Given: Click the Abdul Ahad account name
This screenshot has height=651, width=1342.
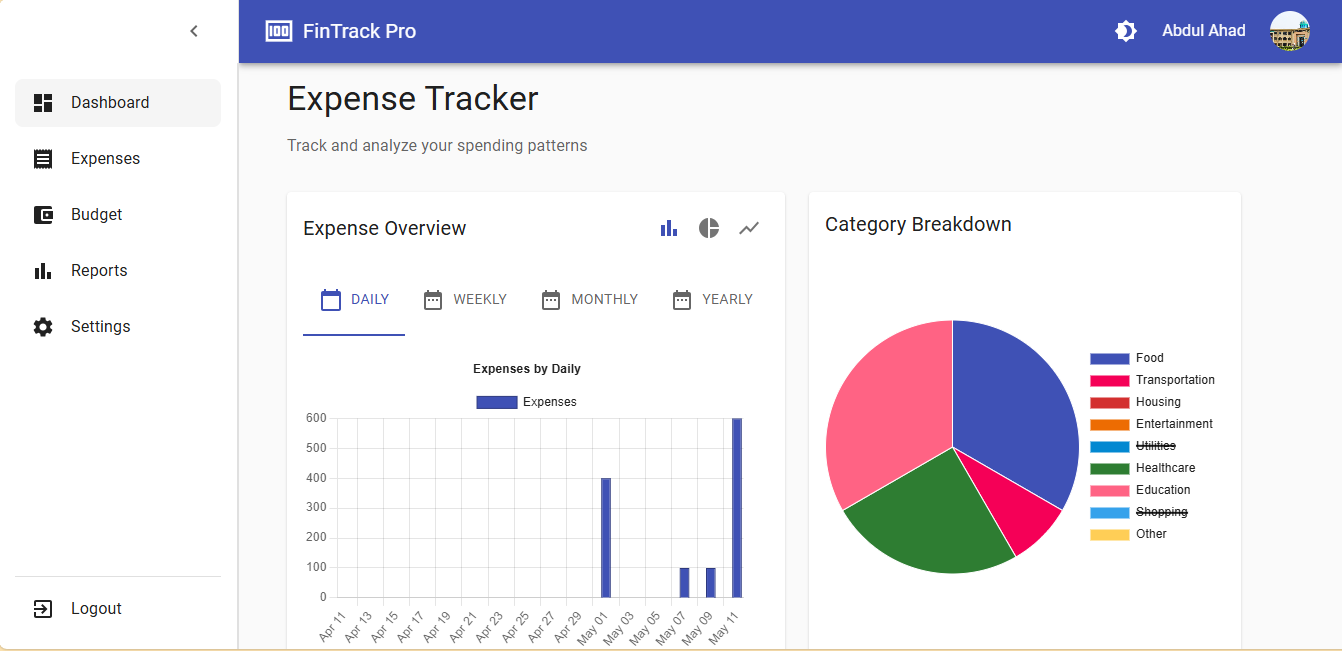Looking at the screenshot, I should point(1203,30).
